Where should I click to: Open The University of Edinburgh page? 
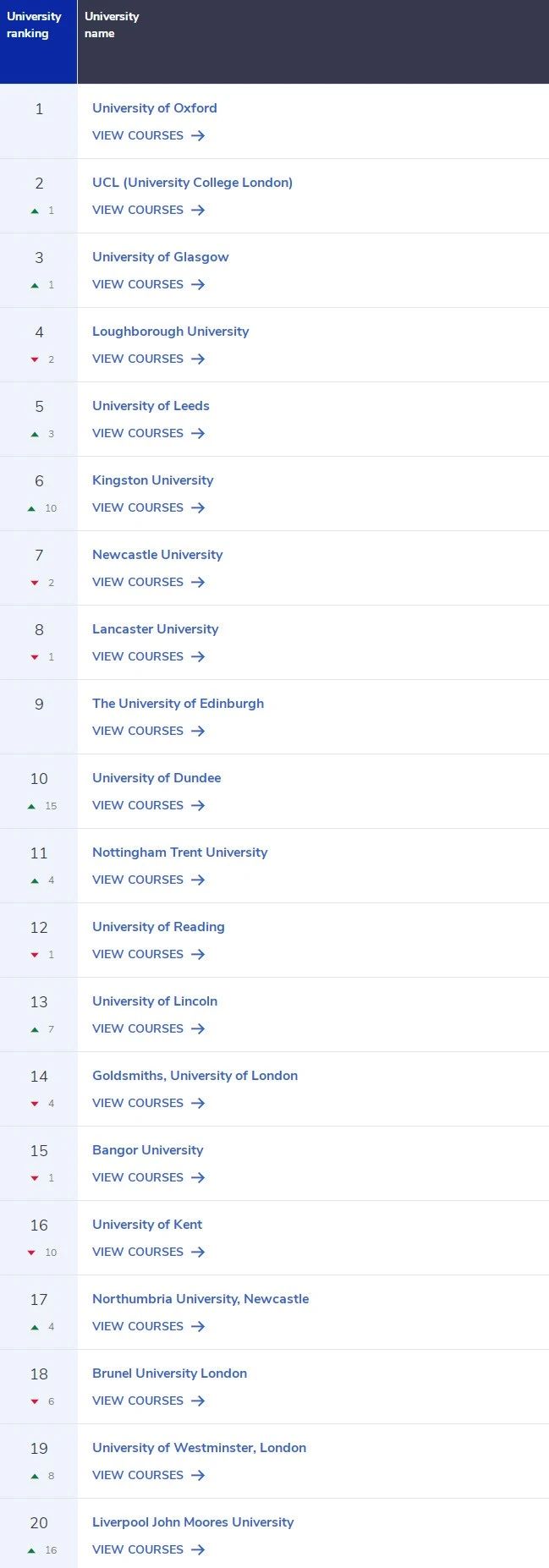coord(178,704)
